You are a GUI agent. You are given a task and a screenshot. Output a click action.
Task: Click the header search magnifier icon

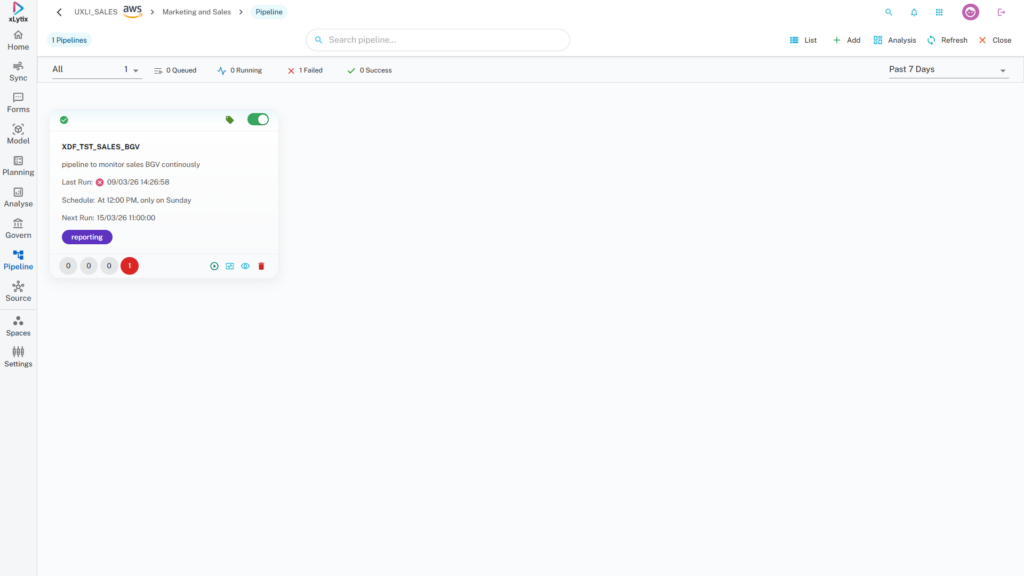tap(889, 12)
